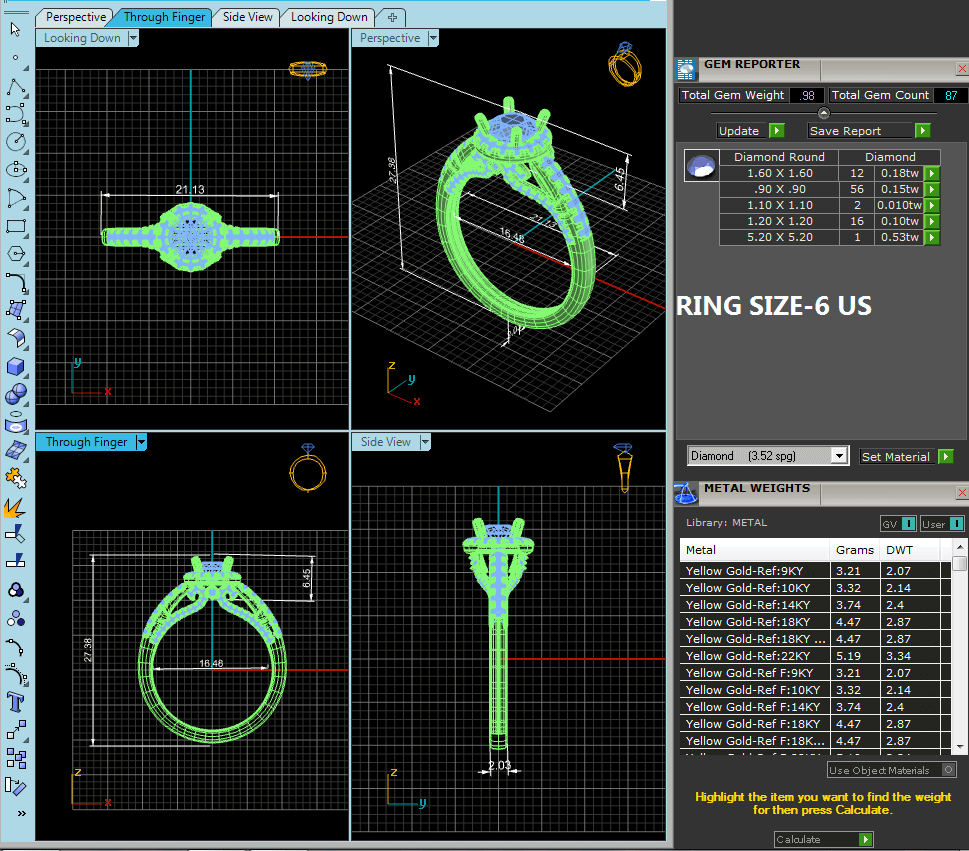Pick the Polygon tool

(15, 253)
